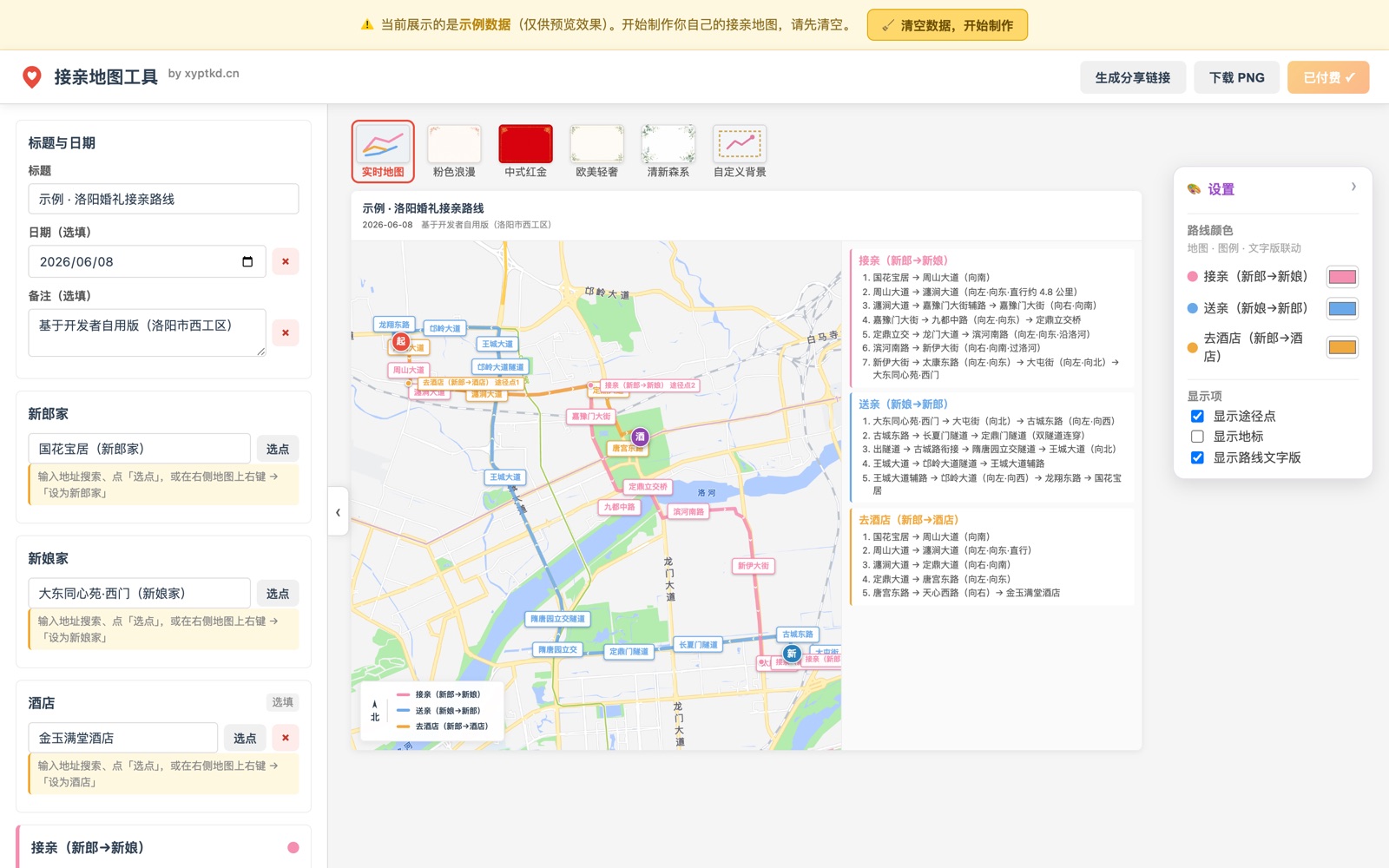Click 去酒店 legend entry on the map
Image resolution: width=1389 pixels, height=868 pixels.
[442, 727]
